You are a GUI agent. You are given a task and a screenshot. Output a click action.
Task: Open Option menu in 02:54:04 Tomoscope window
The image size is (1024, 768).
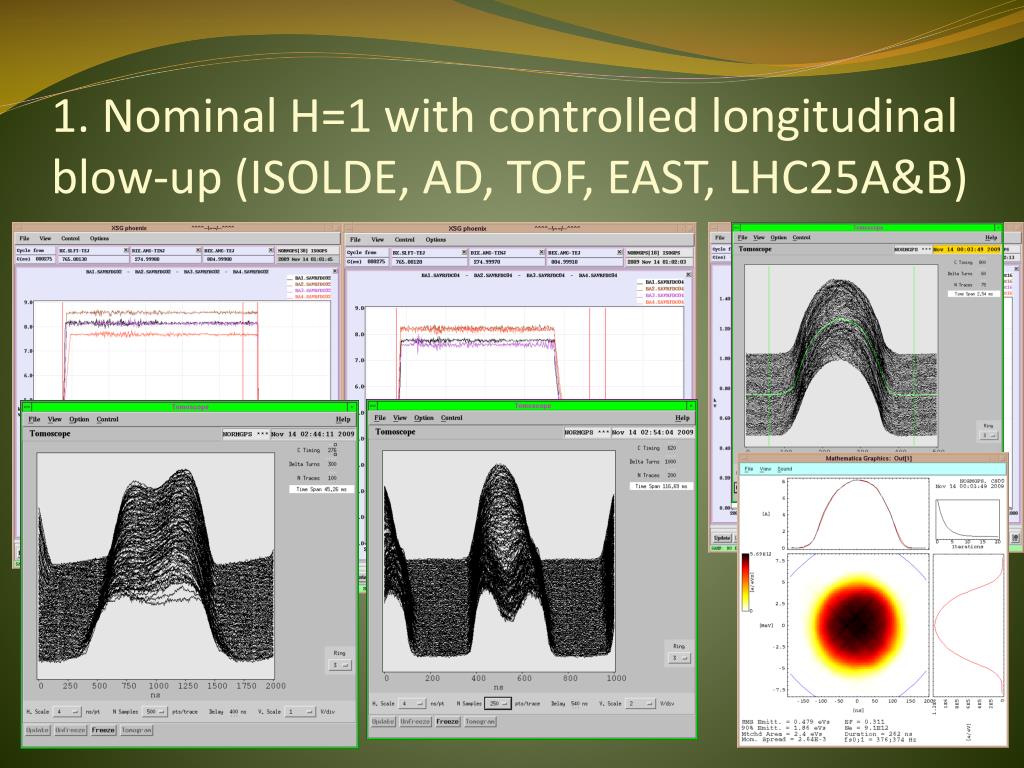[x=424, y=418]
